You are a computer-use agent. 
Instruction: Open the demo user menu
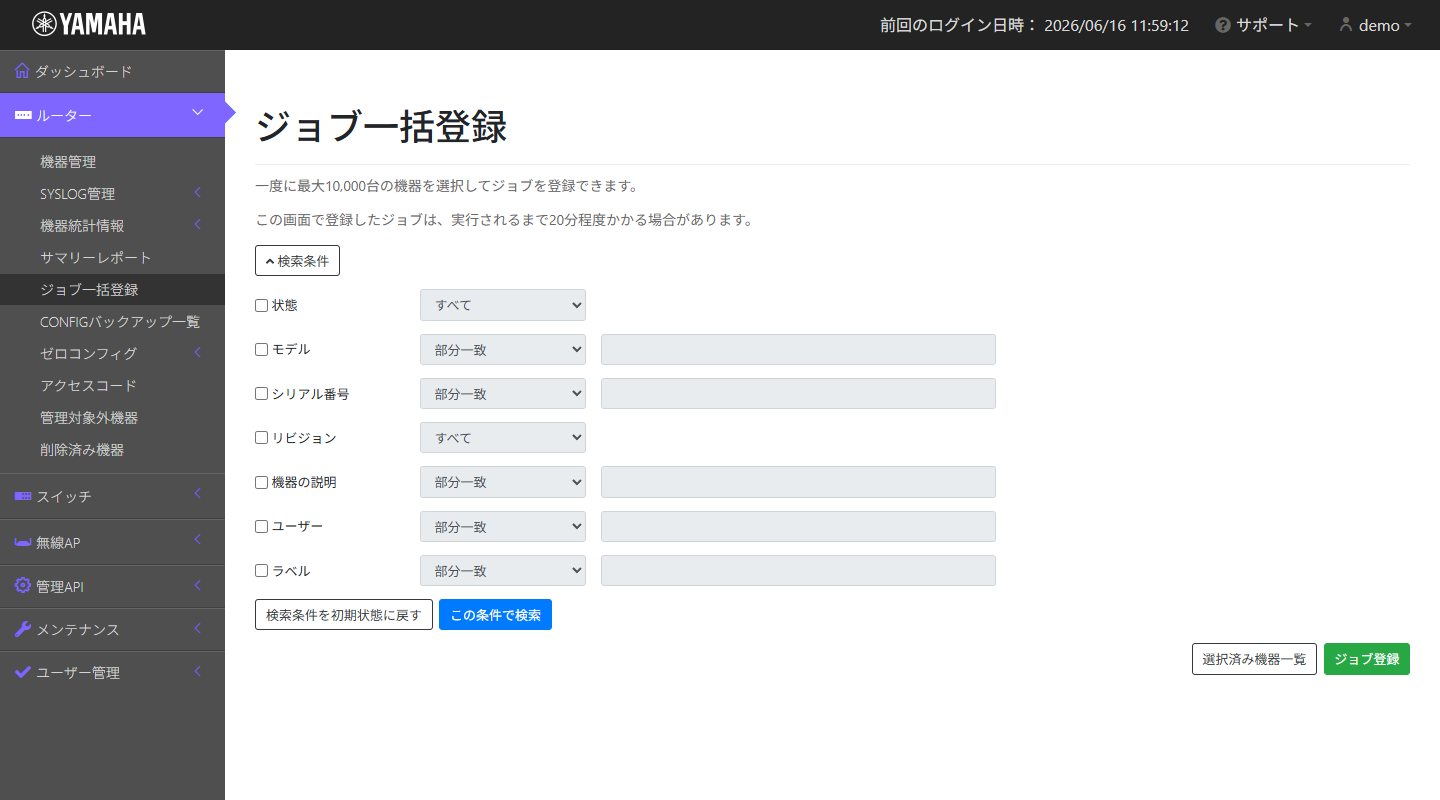pos(1376,25)
